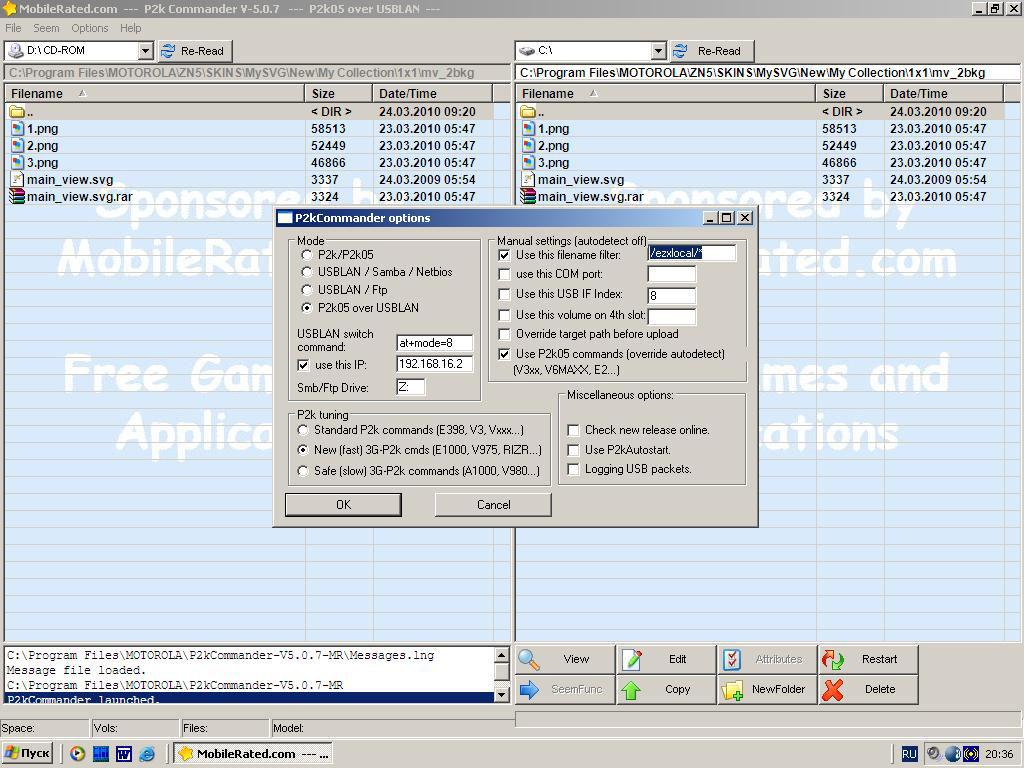Open media player from quick launch
Viewport: 1024px width, 768px height.
tap(77, 754)
